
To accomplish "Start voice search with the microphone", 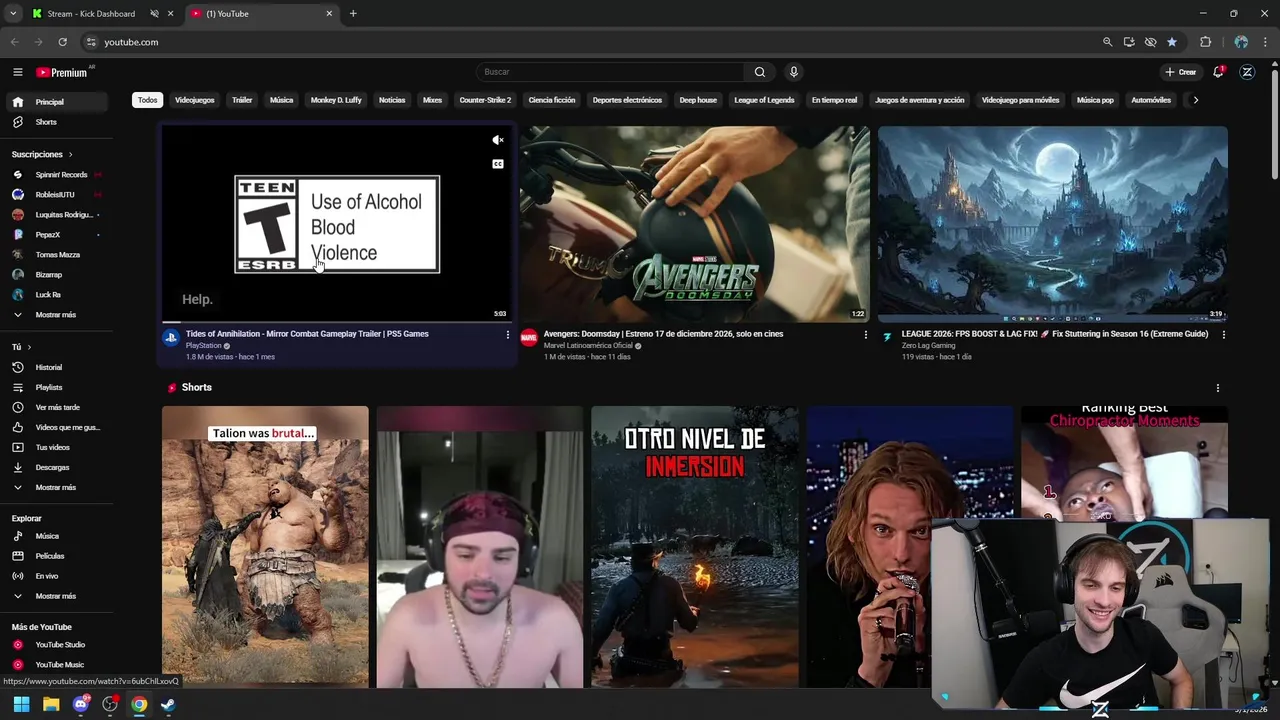I will tap(794, 72).
